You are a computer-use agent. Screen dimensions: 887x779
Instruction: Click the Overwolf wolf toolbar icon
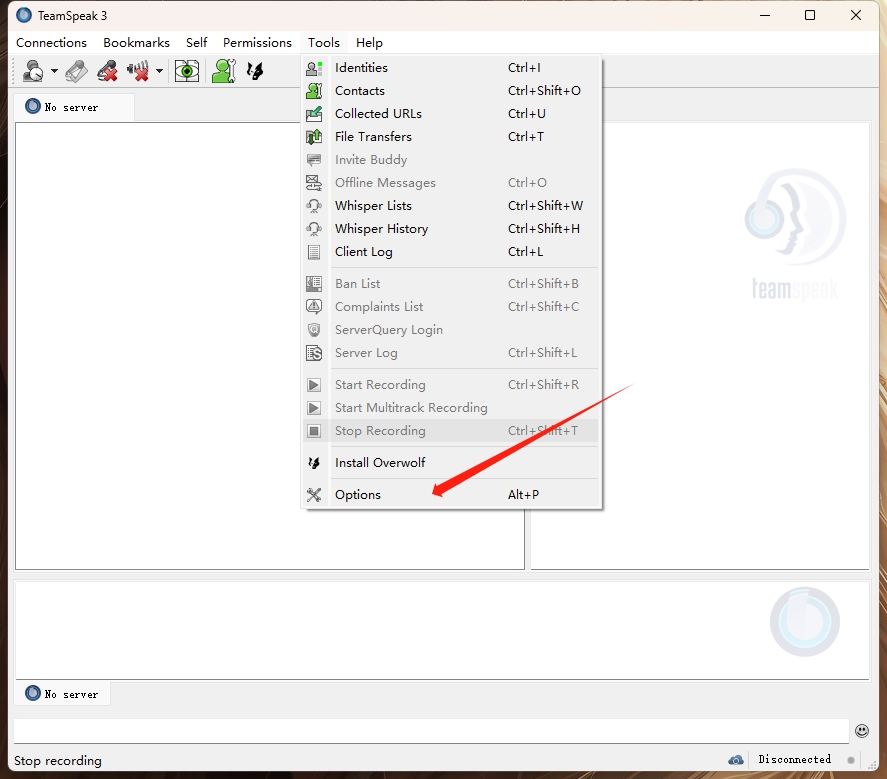[256, 71]
